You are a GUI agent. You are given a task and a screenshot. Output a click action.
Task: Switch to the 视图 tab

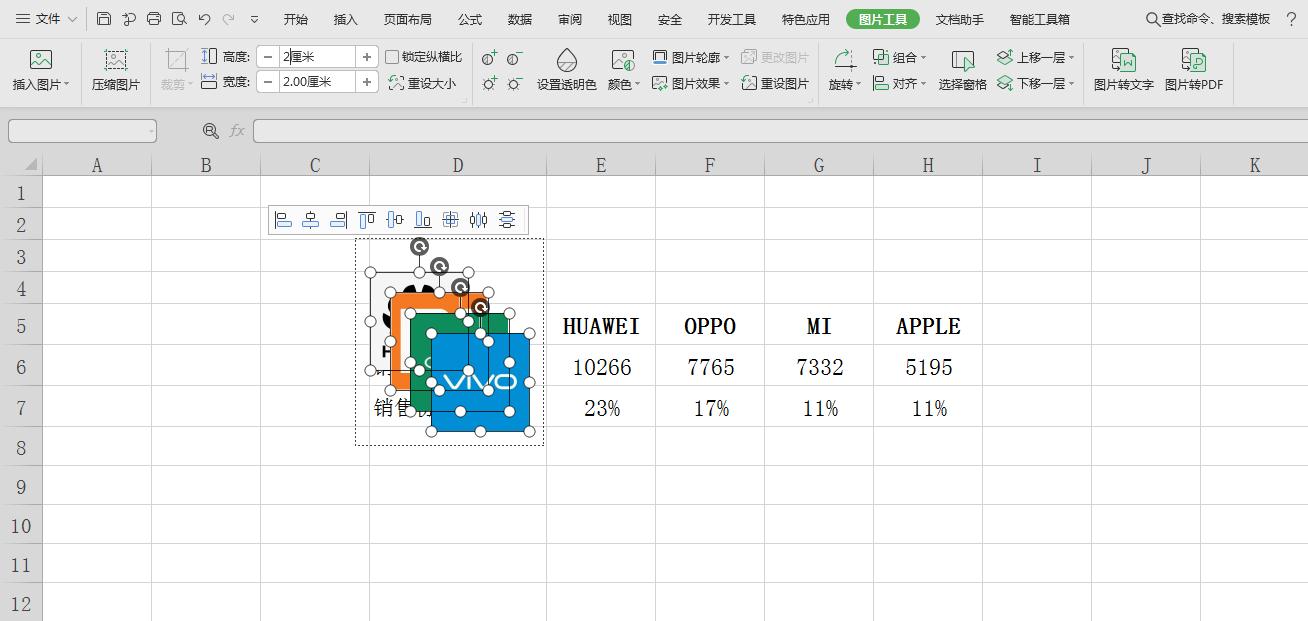620,19
